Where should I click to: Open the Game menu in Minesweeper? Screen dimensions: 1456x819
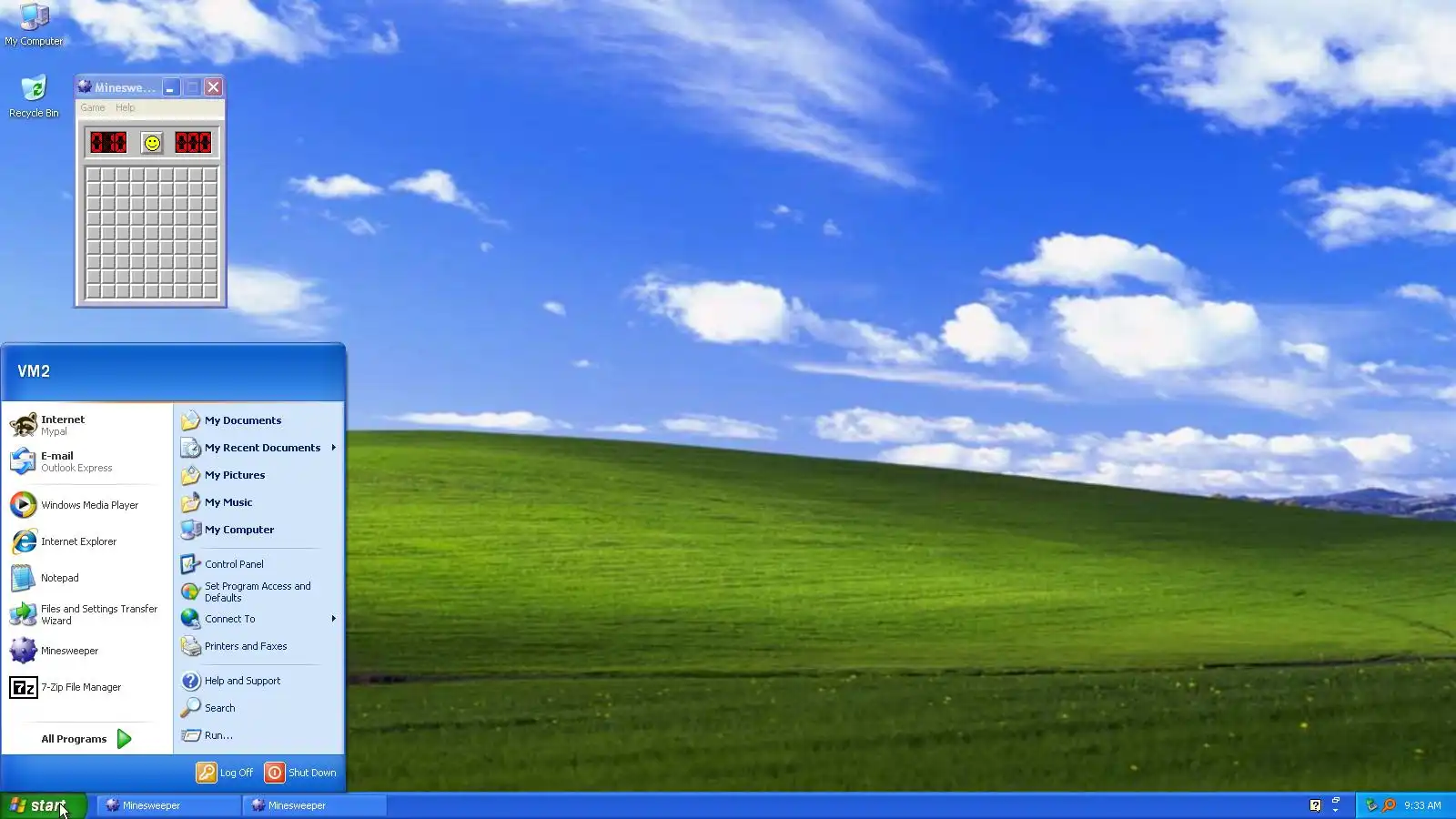pos(93,107)
